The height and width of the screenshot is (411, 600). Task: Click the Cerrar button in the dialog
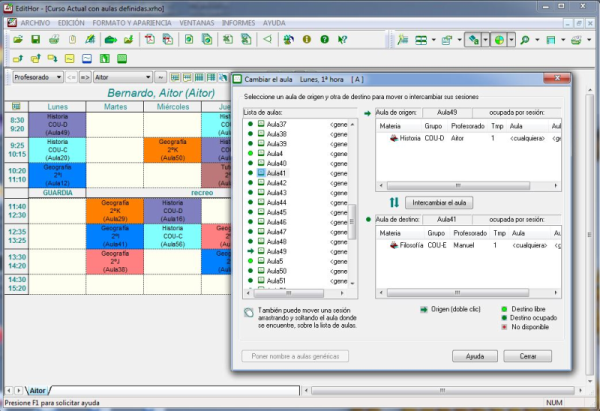(527, 356)
